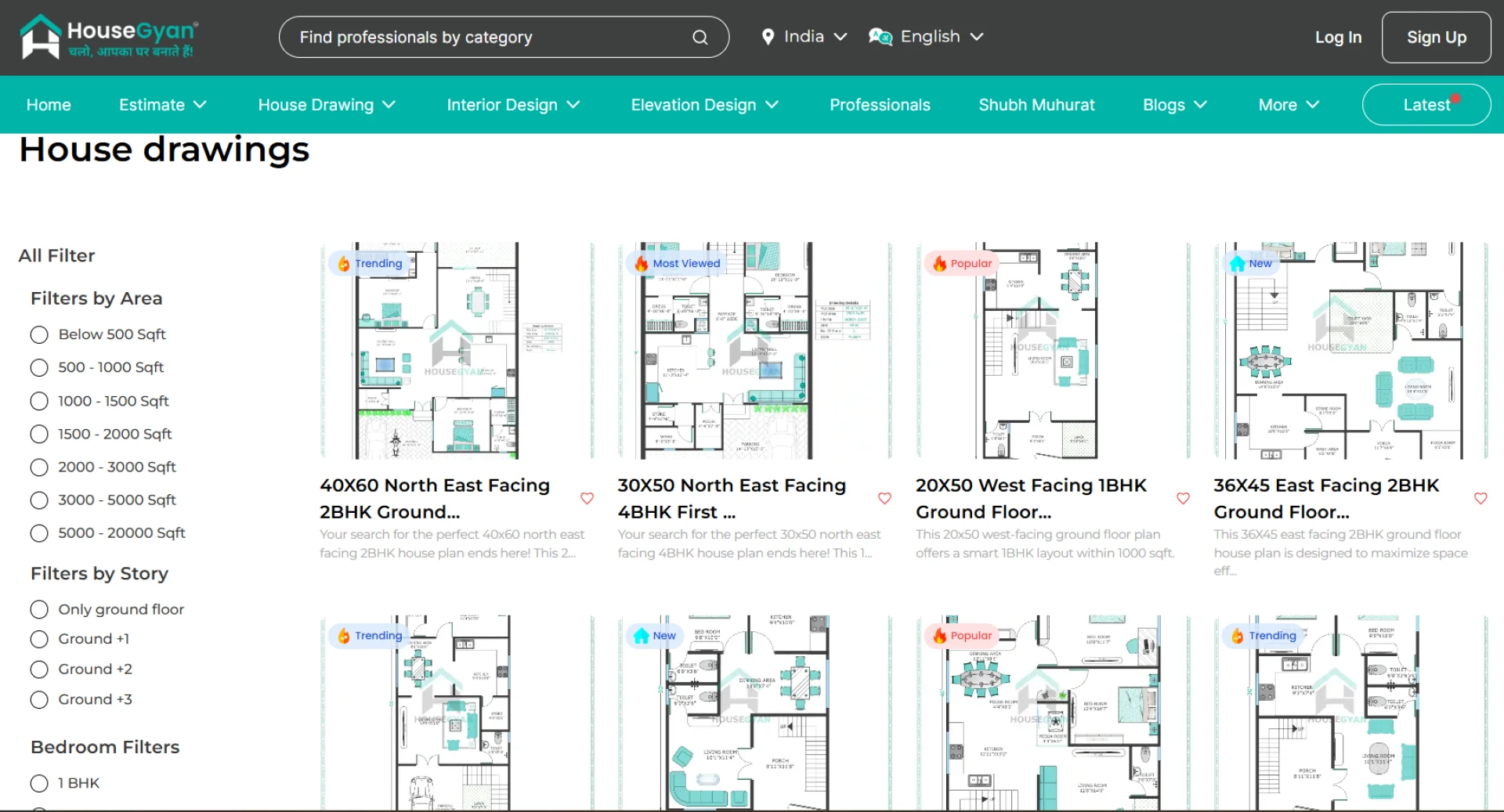
Task: Open the Interior Design dropdown
Action: pos(513,105)
